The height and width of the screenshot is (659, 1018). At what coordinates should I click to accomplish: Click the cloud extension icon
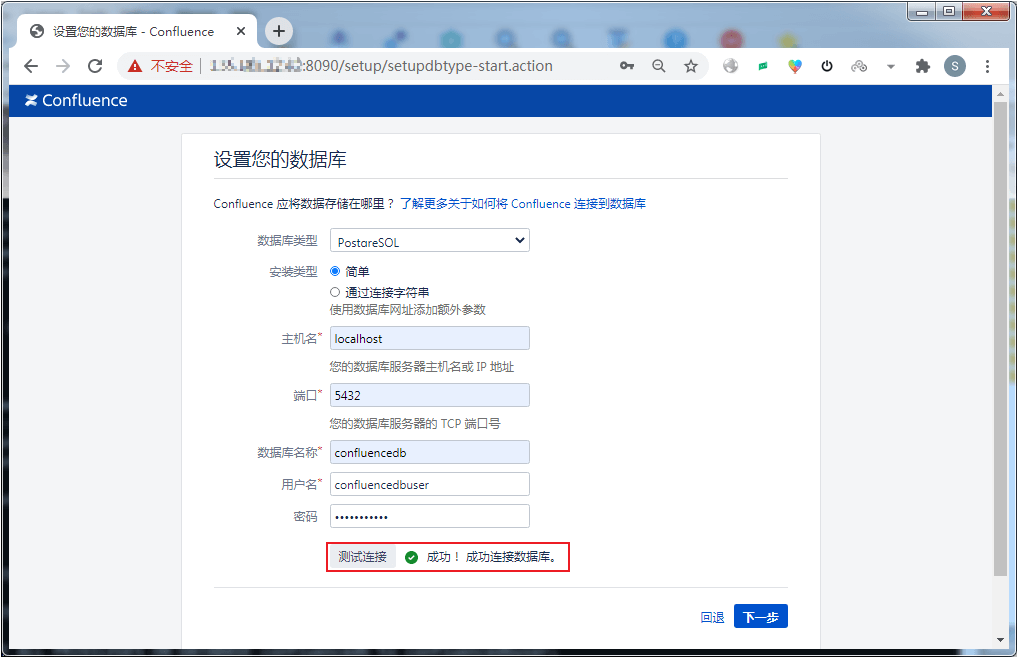[x=859, y=66]
